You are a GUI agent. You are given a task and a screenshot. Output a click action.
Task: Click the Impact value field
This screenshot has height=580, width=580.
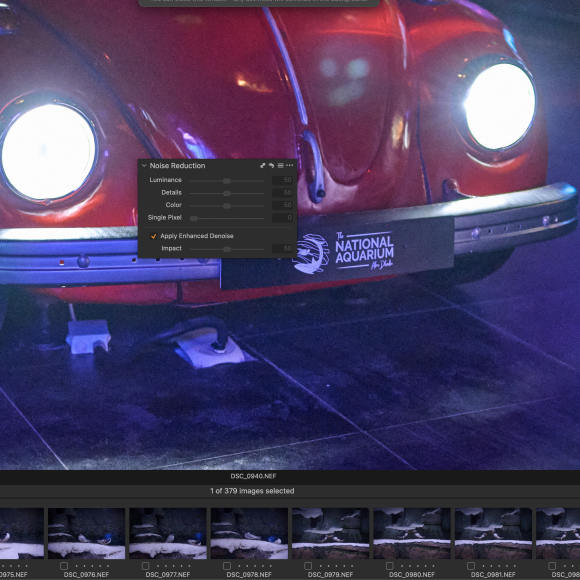point(283,248)
